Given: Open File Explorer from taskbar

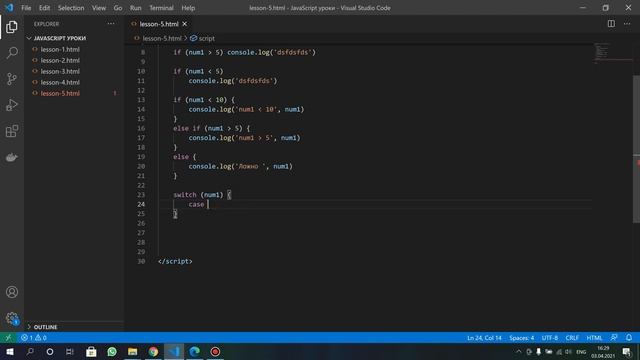Looking at the screenshot, I should pyautogui.click(x=133, y=352).
